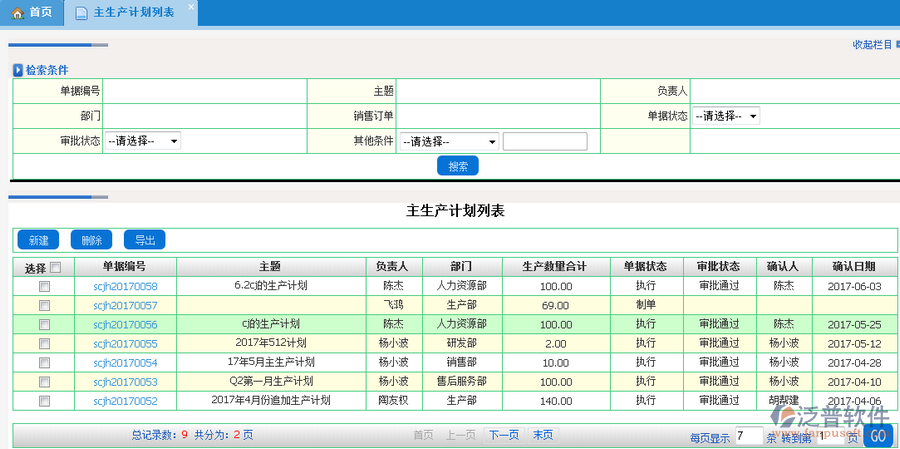Click the document icon on 主生产计划列表 tab

[81, 13]
